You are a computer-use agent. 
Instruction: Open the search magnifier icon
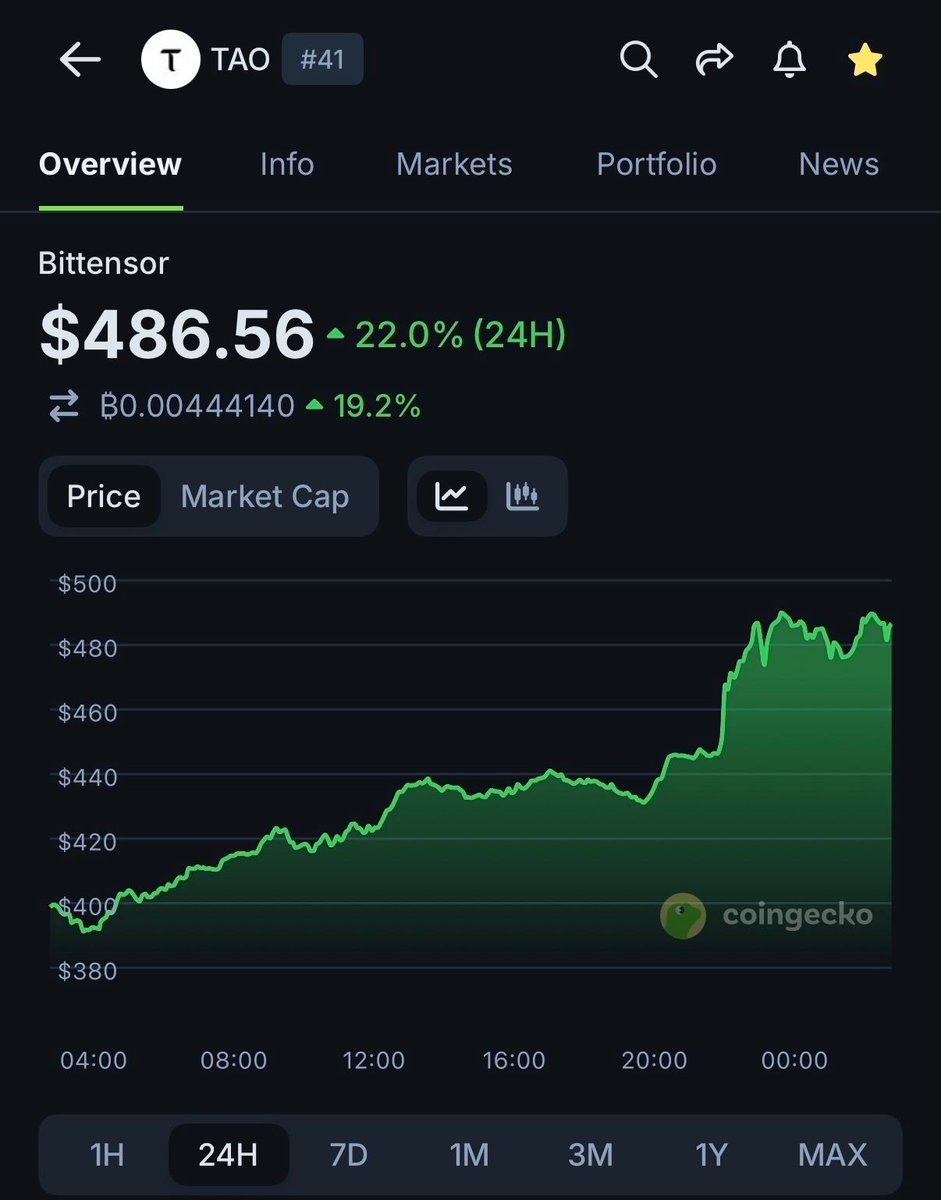point(638,60)
